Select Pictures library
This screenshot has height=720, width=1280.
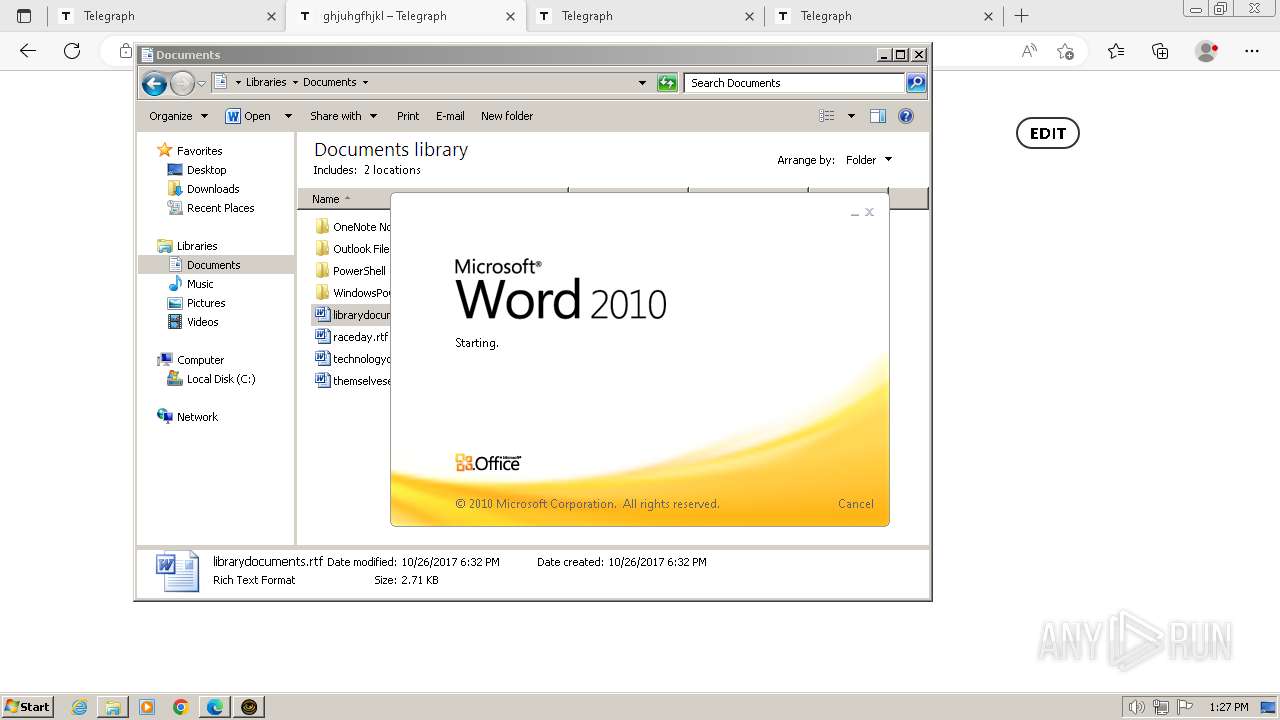pyautogui.click(x=206, y=303)
